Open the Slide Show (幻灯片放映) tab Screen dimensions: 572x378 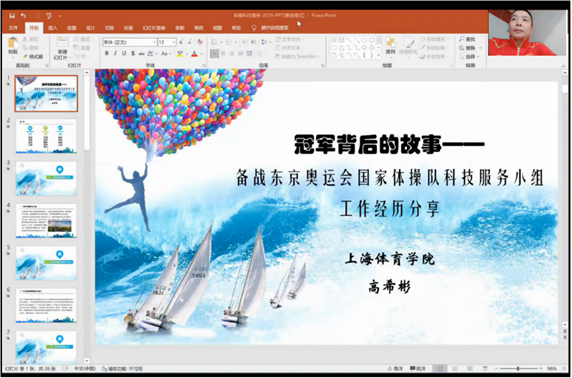pos(154,28)
